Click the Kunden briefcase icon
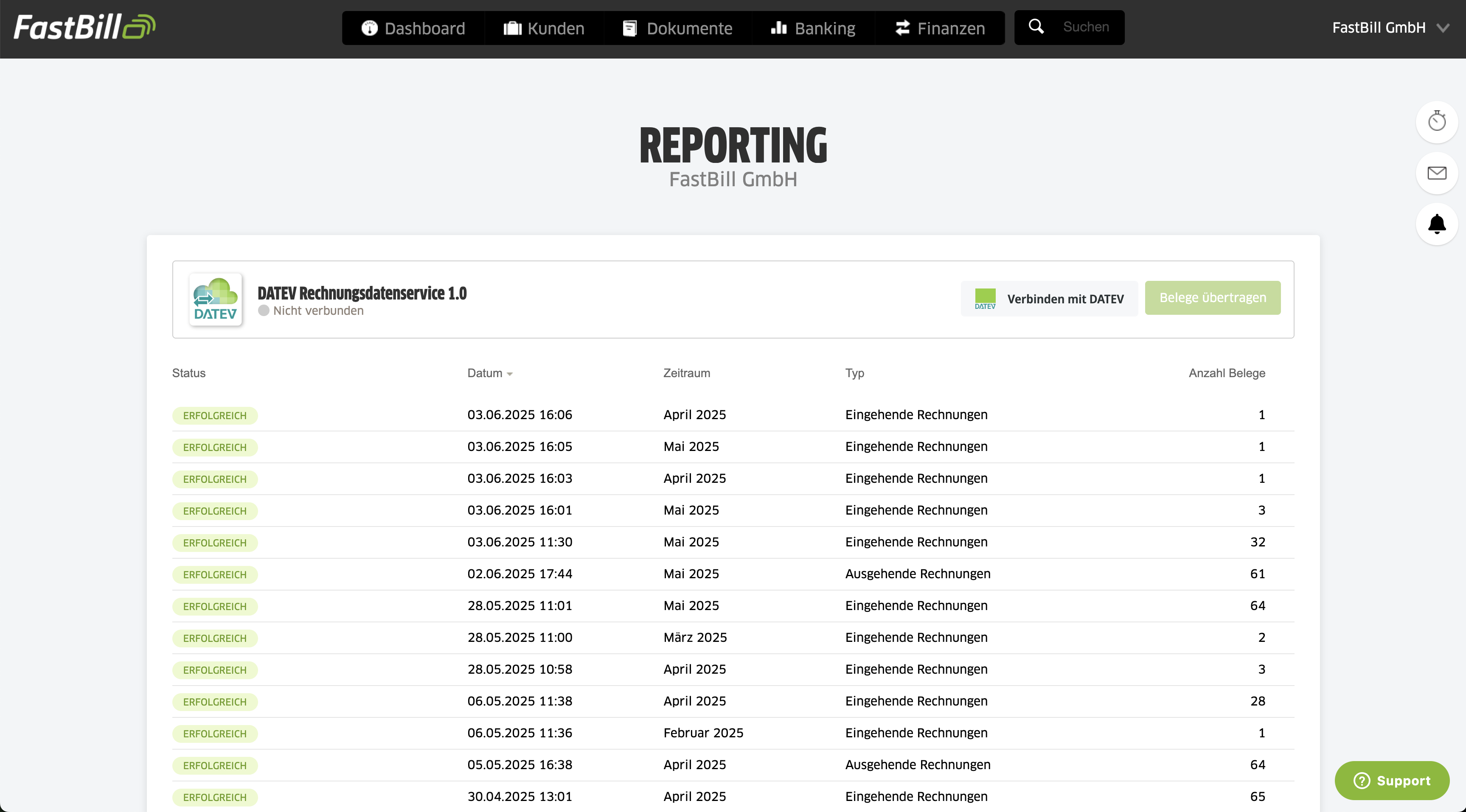This screenshot has width=1466, height=812. point(512,28)
